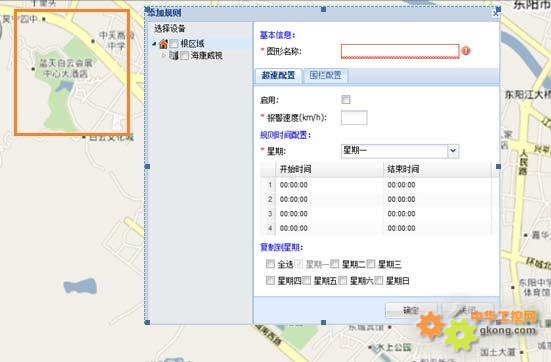
Task: Check the 星期二 copy checkbox
Action: [x=335, y=264]
